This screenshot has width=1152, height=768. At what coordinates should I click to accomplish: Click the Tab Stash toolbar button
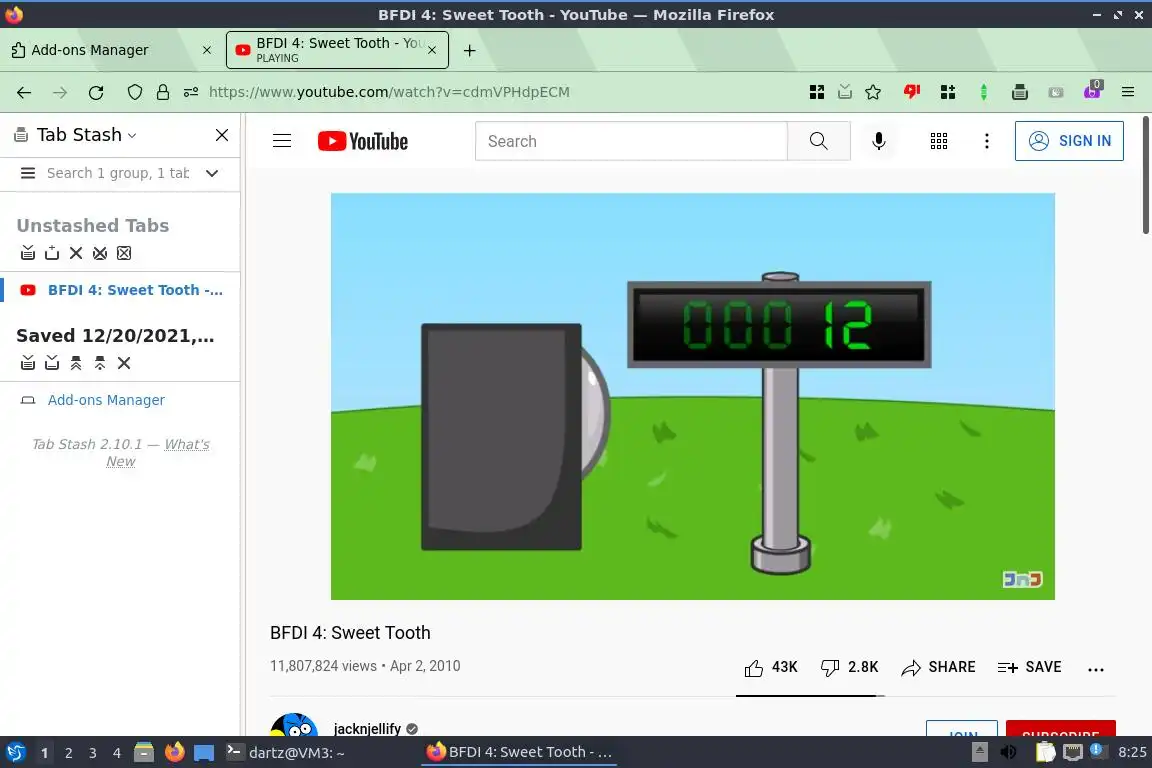pyautogui.click(x=1020, y=92)
